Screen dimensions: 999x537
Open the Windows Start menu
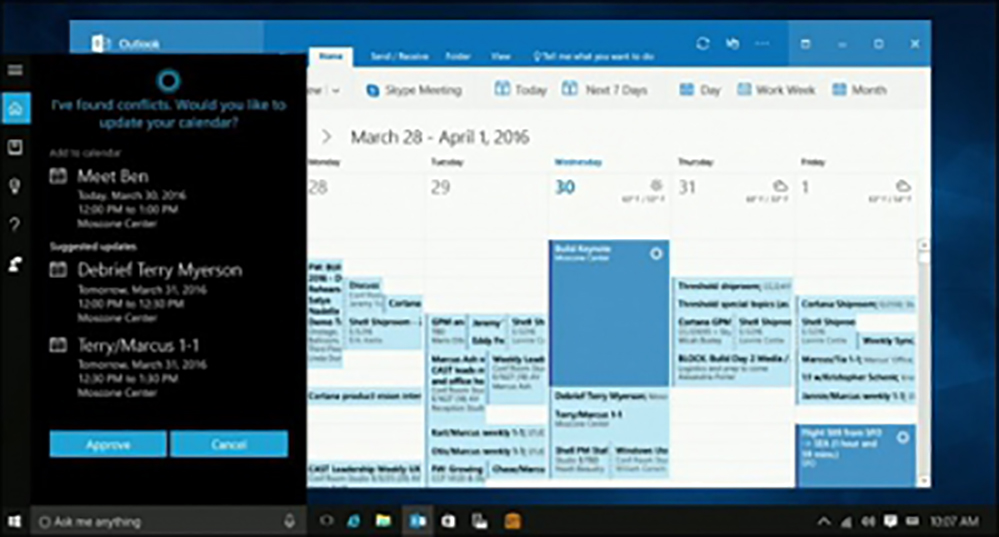click(14, 522)
